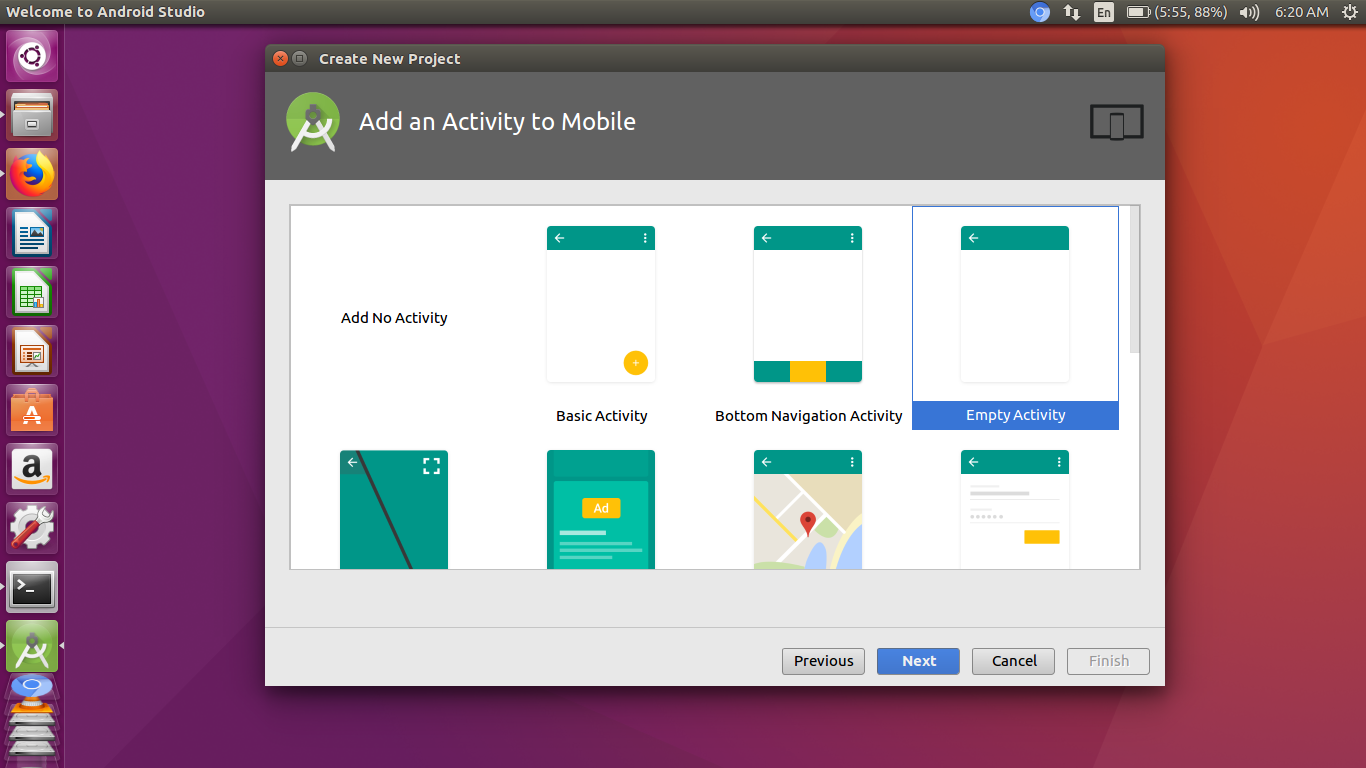Open the session gear menu

[1349, 12]
